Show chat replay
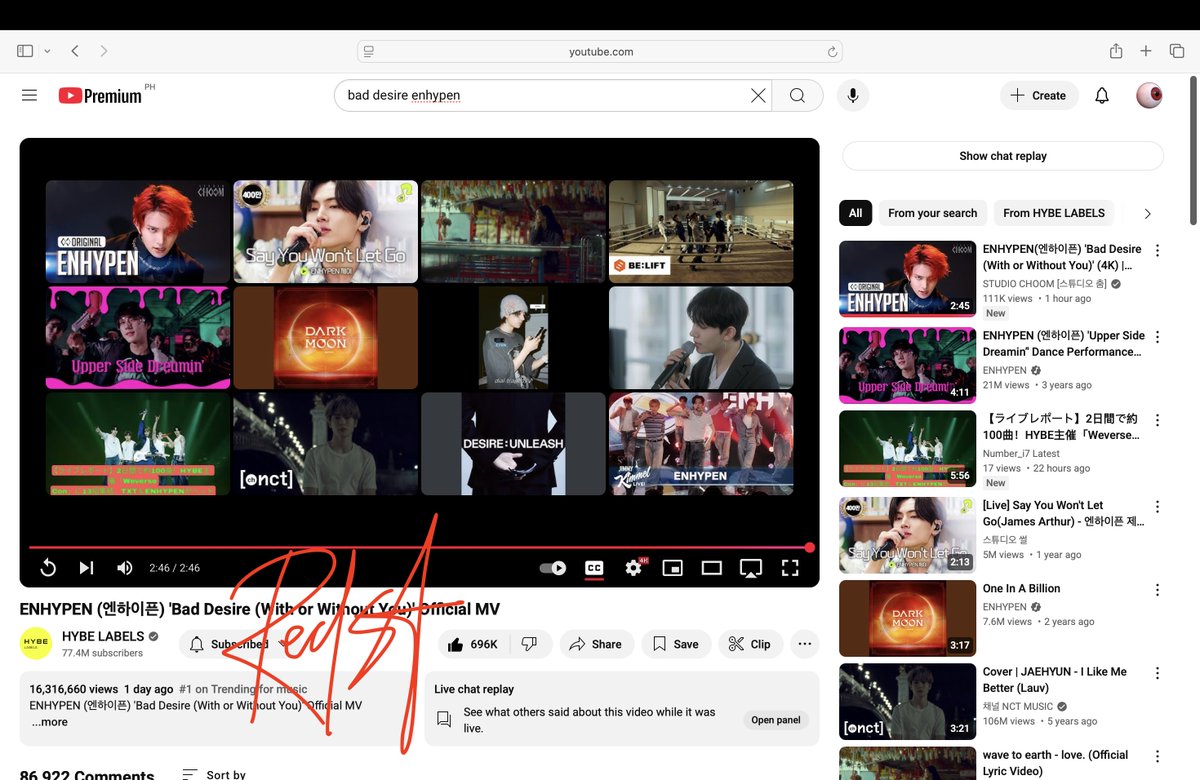The image size is (1200, 780). [1003, 156]
